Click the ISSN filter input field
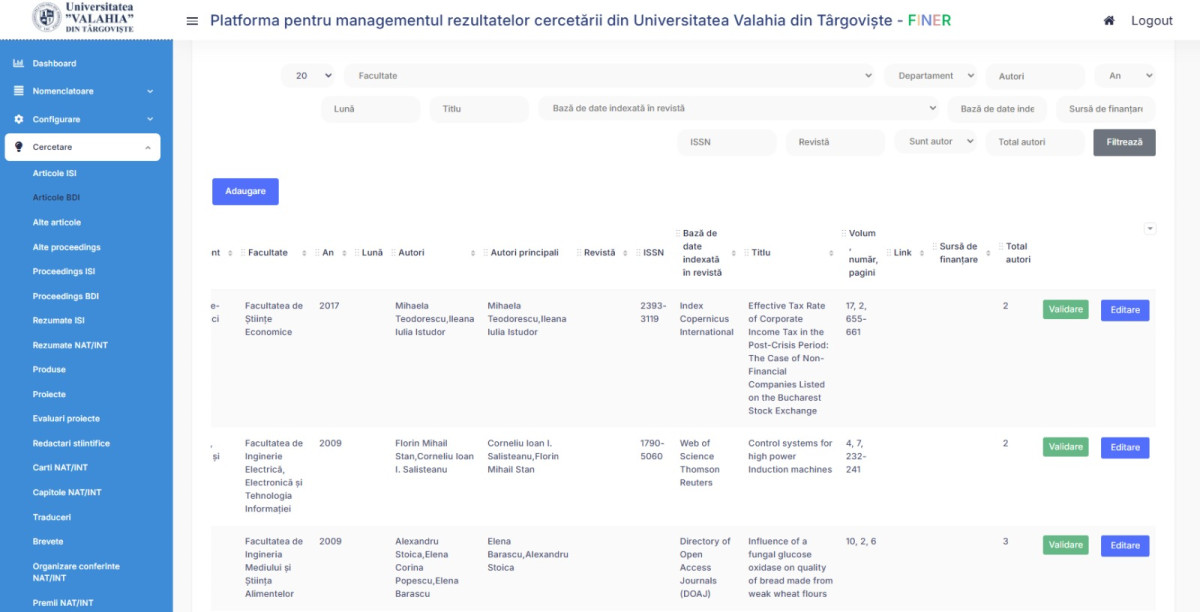 tap(726, 142)
